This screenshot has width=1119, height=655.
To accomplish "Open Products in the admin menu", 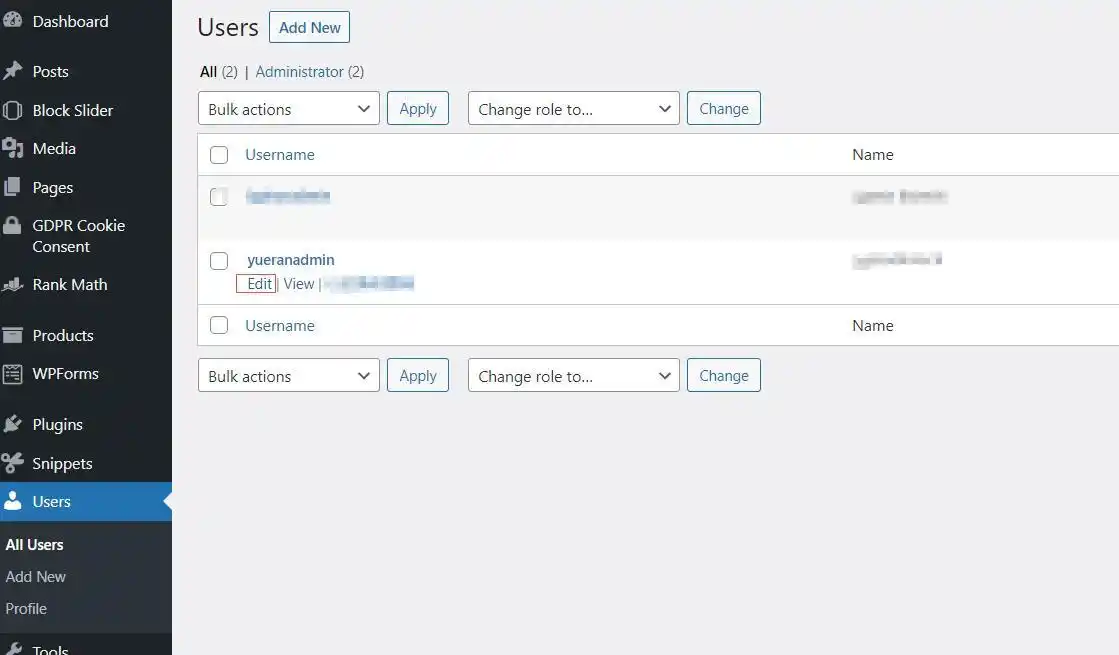I will [62, 335].
